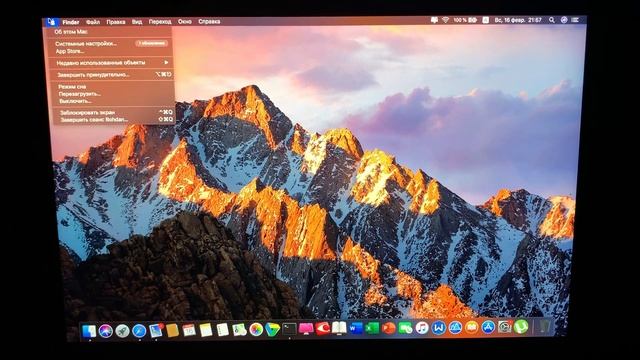Screen dimensions: 640x360
Task: Open Safari compass icon in Dock
Action: 139,331
